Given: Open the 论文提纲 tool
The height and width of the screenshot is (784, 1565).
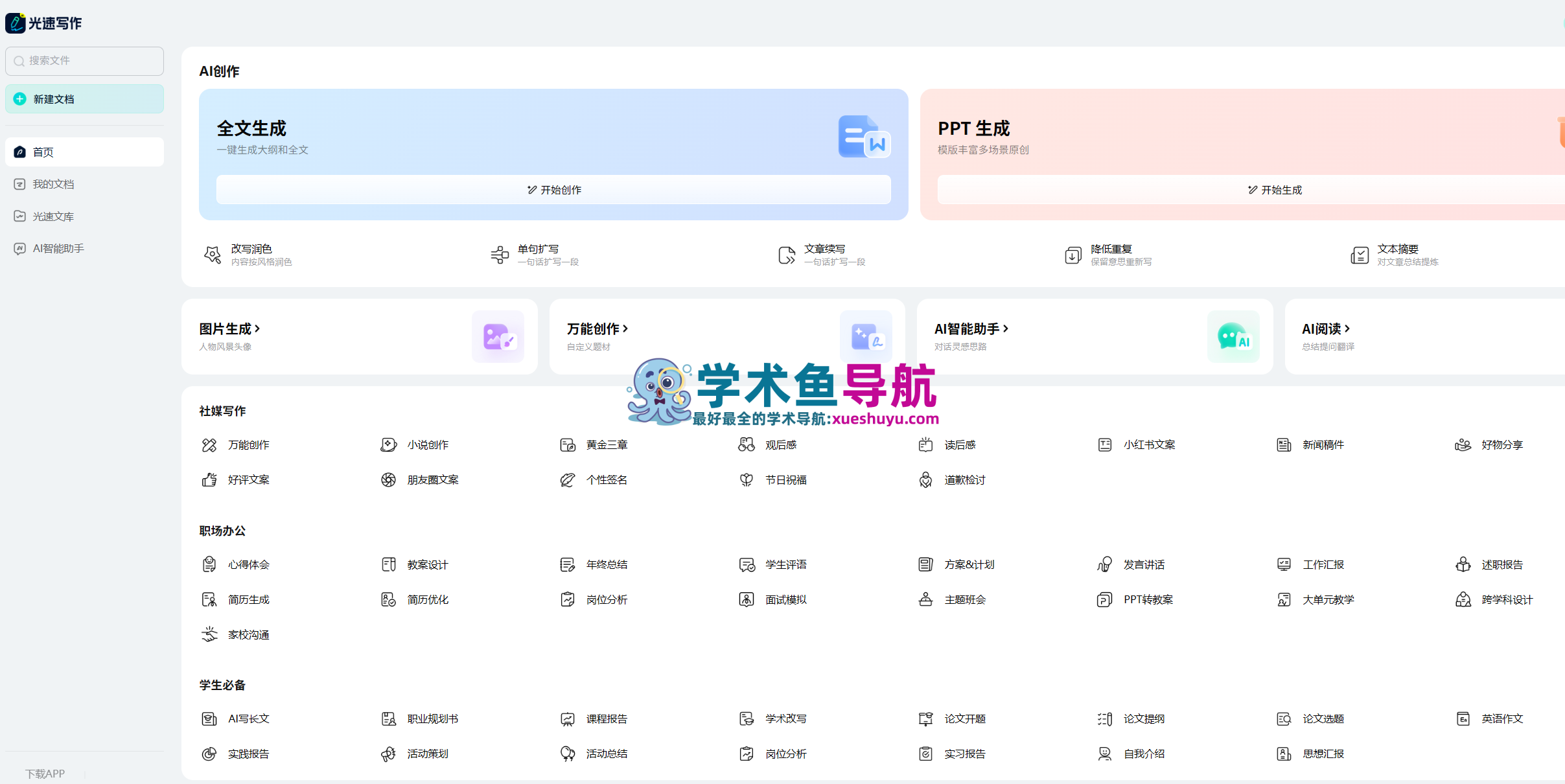Looking at the screenshot, I should click(1131, 719).
